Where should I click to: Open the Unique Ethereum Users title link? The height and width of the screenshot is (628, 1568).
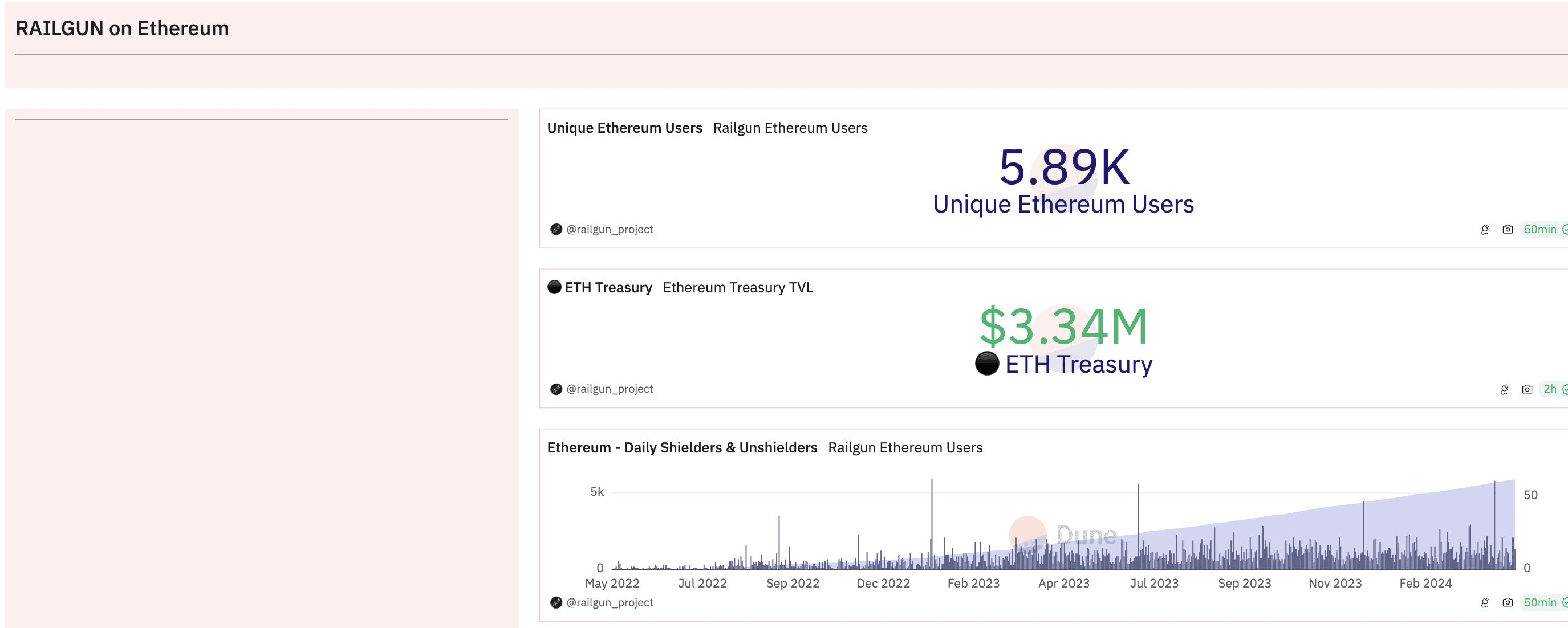[624, 128]
